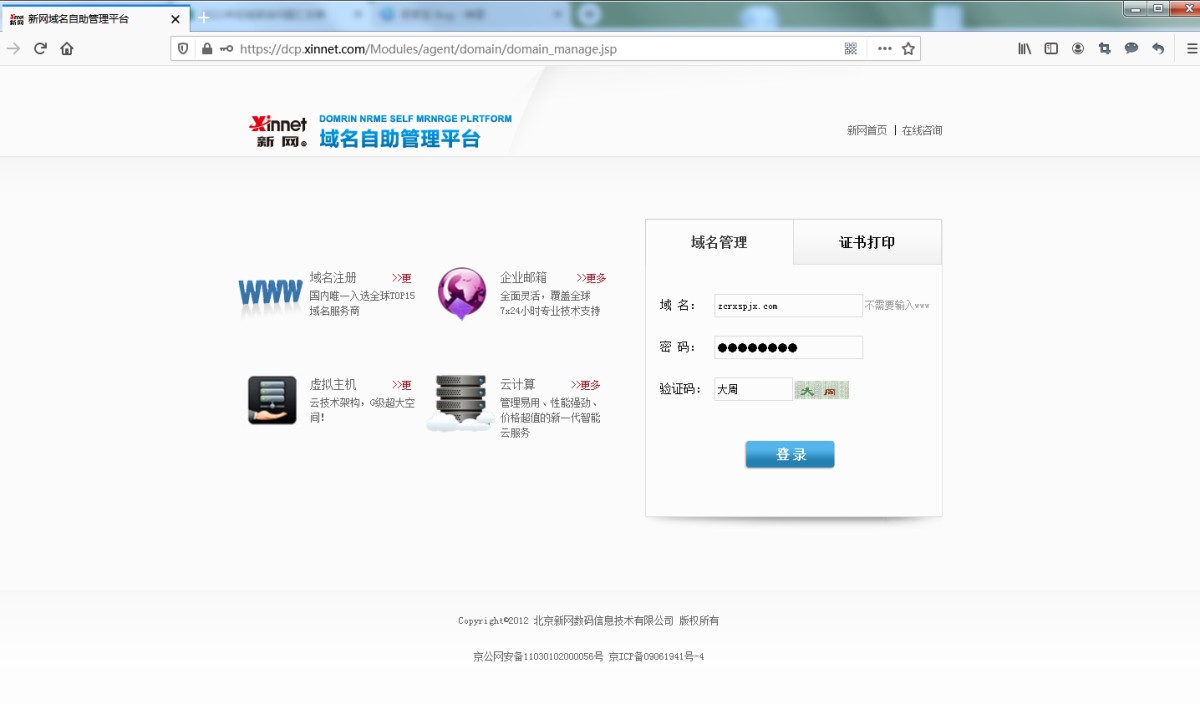Click the cloud computing server stack icon
Viewport: 1200px width, 704px height.
point(461,402)
